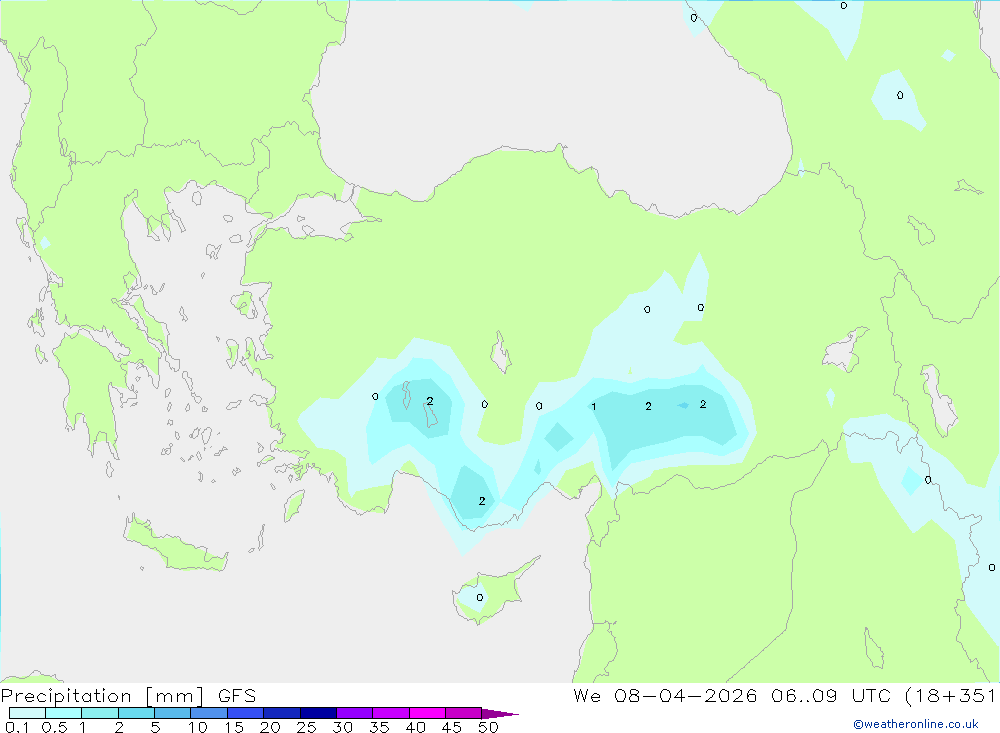Click the "06..09" time range text

click(x=804, y=695)
